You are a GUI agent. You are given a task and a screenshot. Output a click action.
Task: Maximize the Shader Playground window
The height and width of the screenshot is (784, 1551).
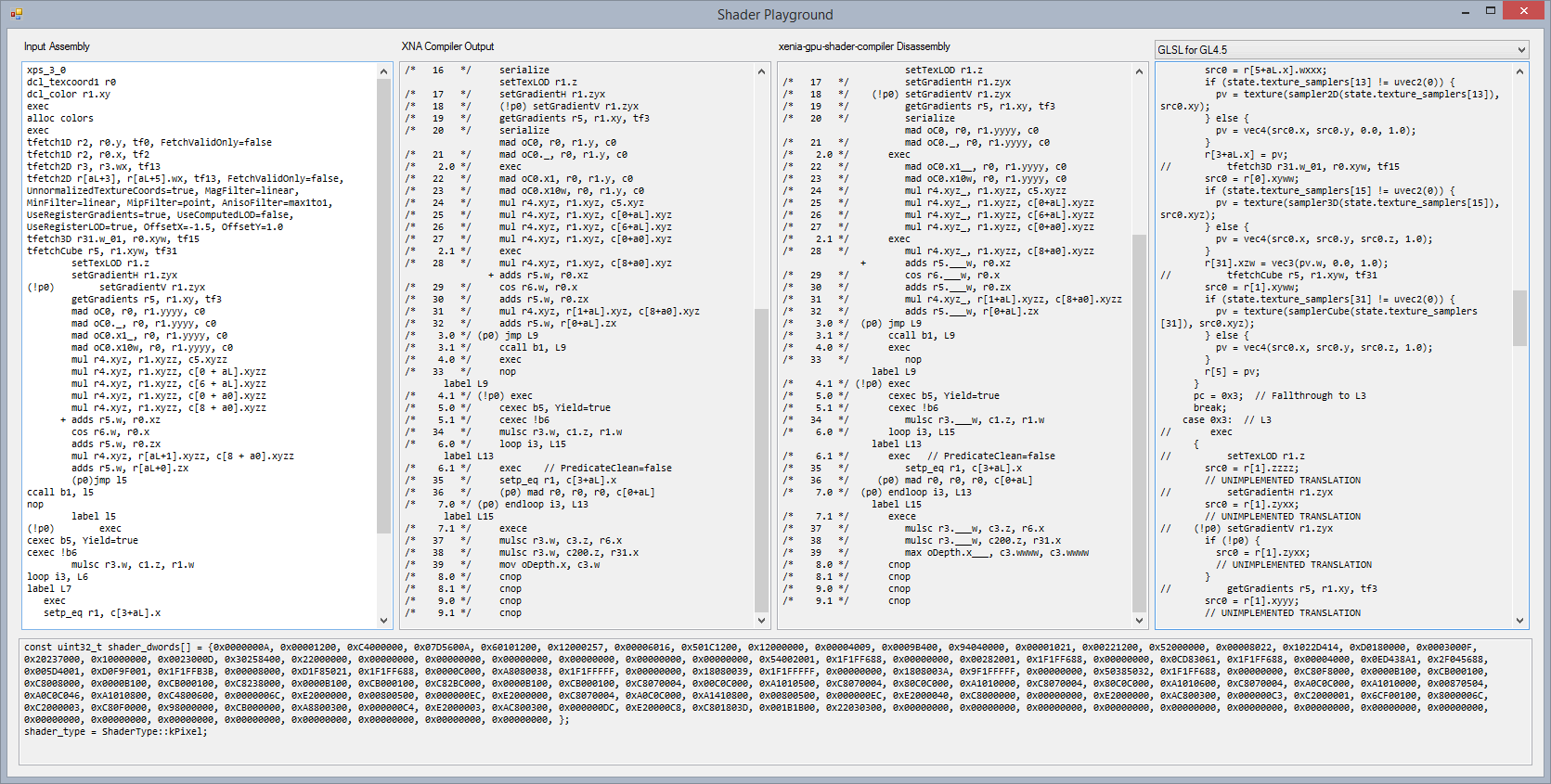click(x=1490, y=11)
